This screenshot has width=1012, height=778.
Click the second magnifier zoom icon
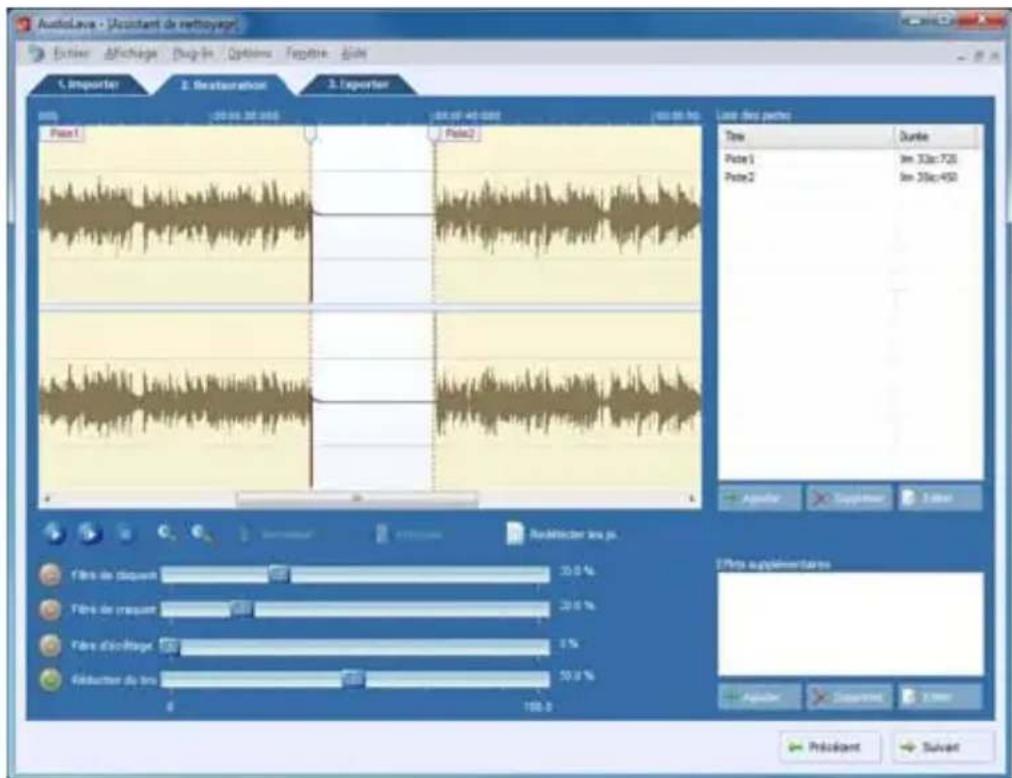(x=201, y=533)
